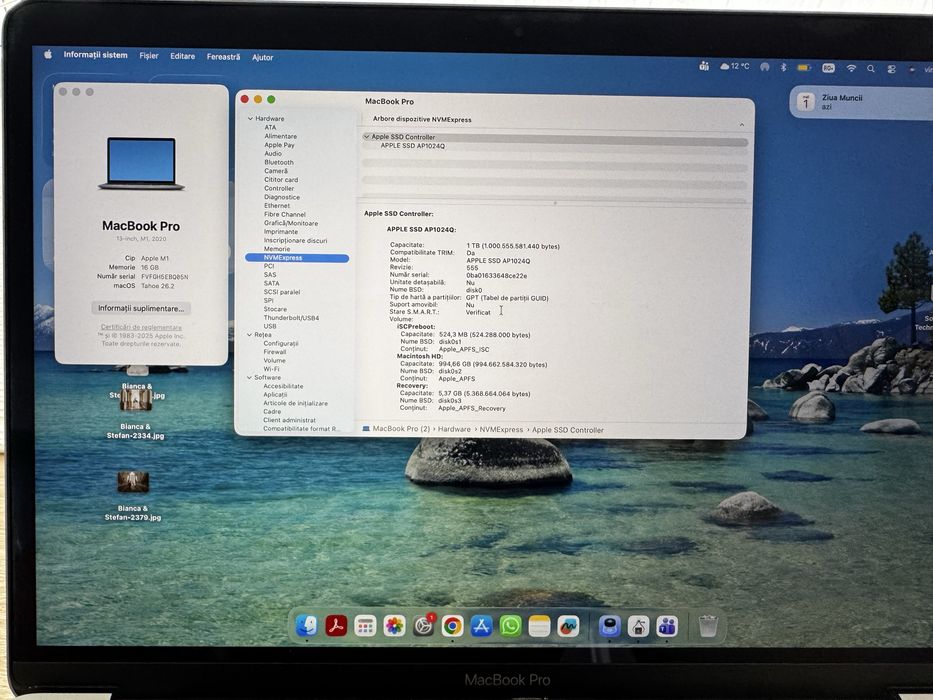
Task: Click the Stare S.M.A.R.T. Verificat value
Action: point(478,312)
